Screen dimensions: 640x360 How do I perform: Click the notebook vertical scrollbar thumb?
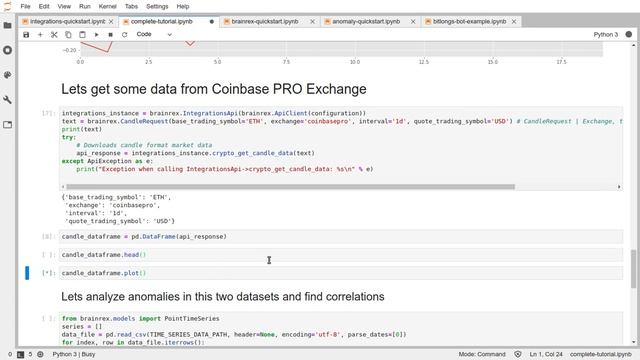coord(633,269)
